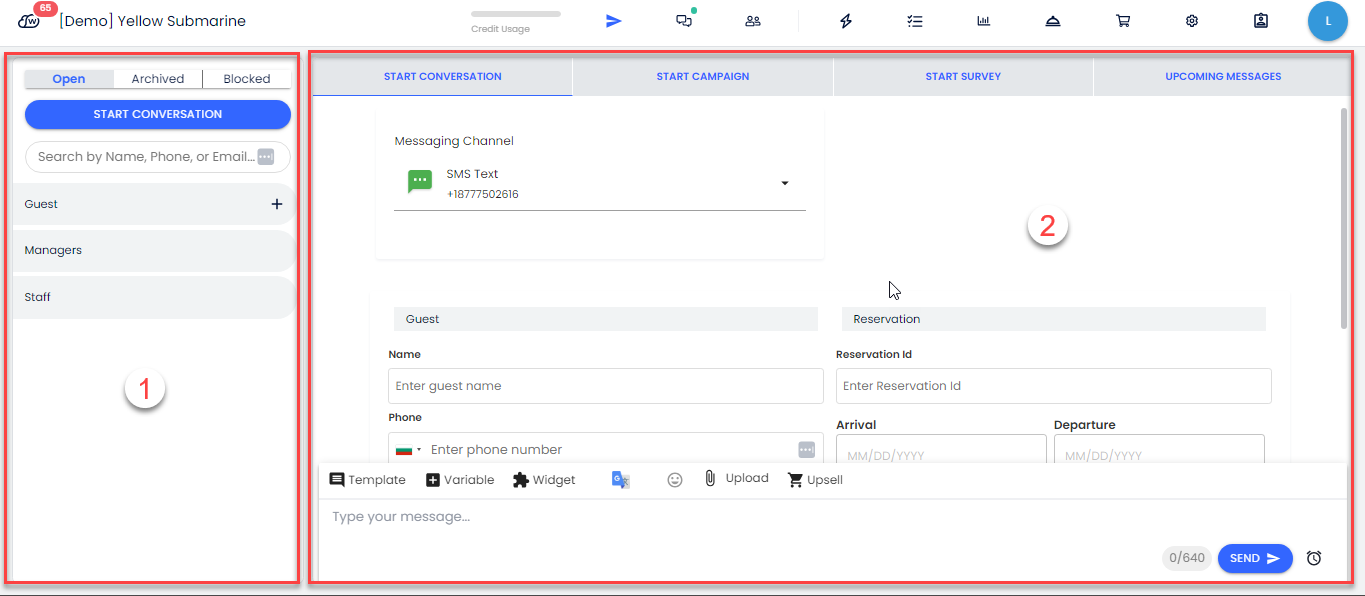
Task: Click the alarm clock schedule icon
Action: point(1314,558)
